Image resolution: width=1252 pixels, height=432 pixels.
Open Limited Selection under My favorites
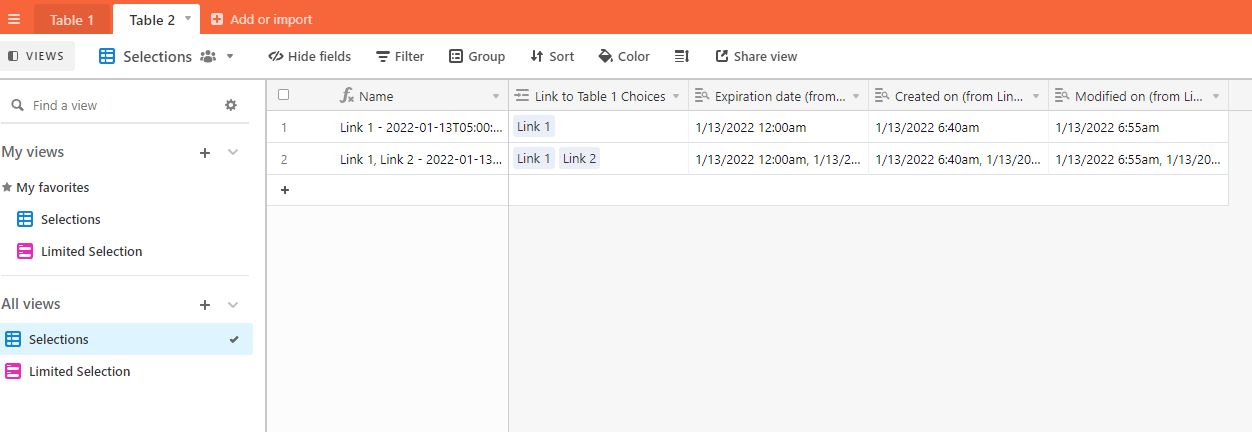[x=80, y=251]
